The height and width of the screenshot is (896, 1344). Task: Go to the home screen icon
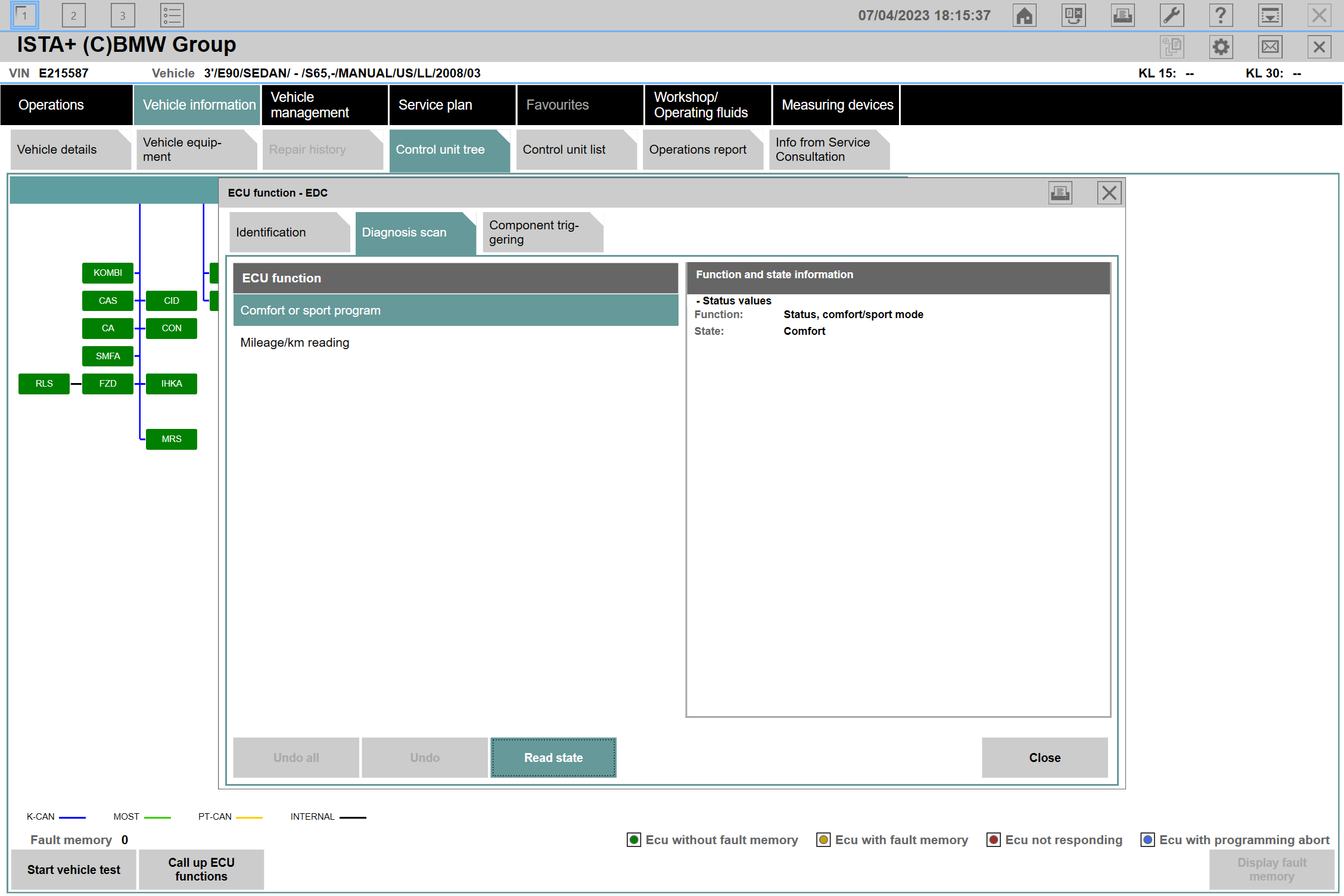1024,15
